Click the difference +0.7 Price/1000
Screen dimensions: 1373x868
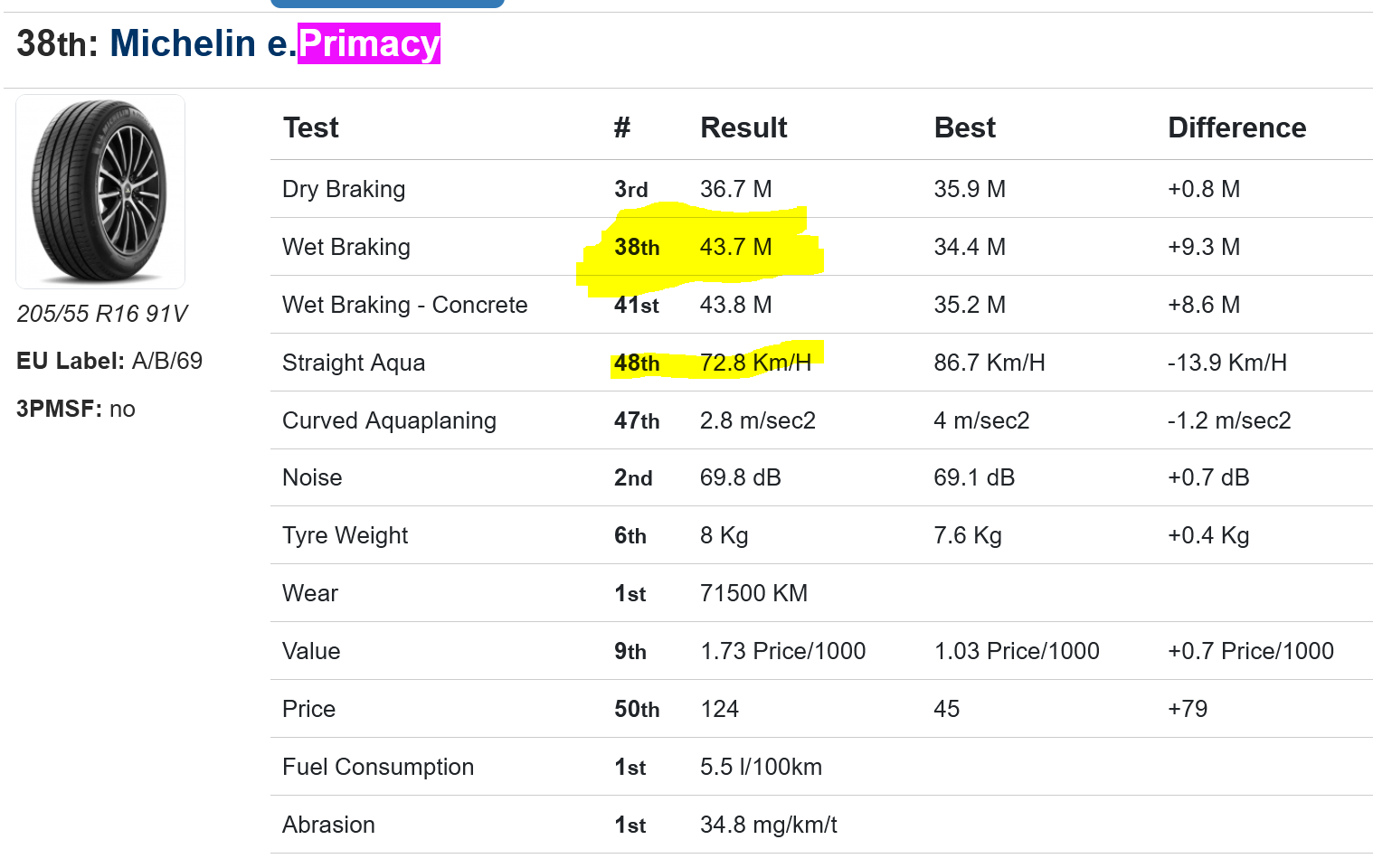pos(1251,651)
